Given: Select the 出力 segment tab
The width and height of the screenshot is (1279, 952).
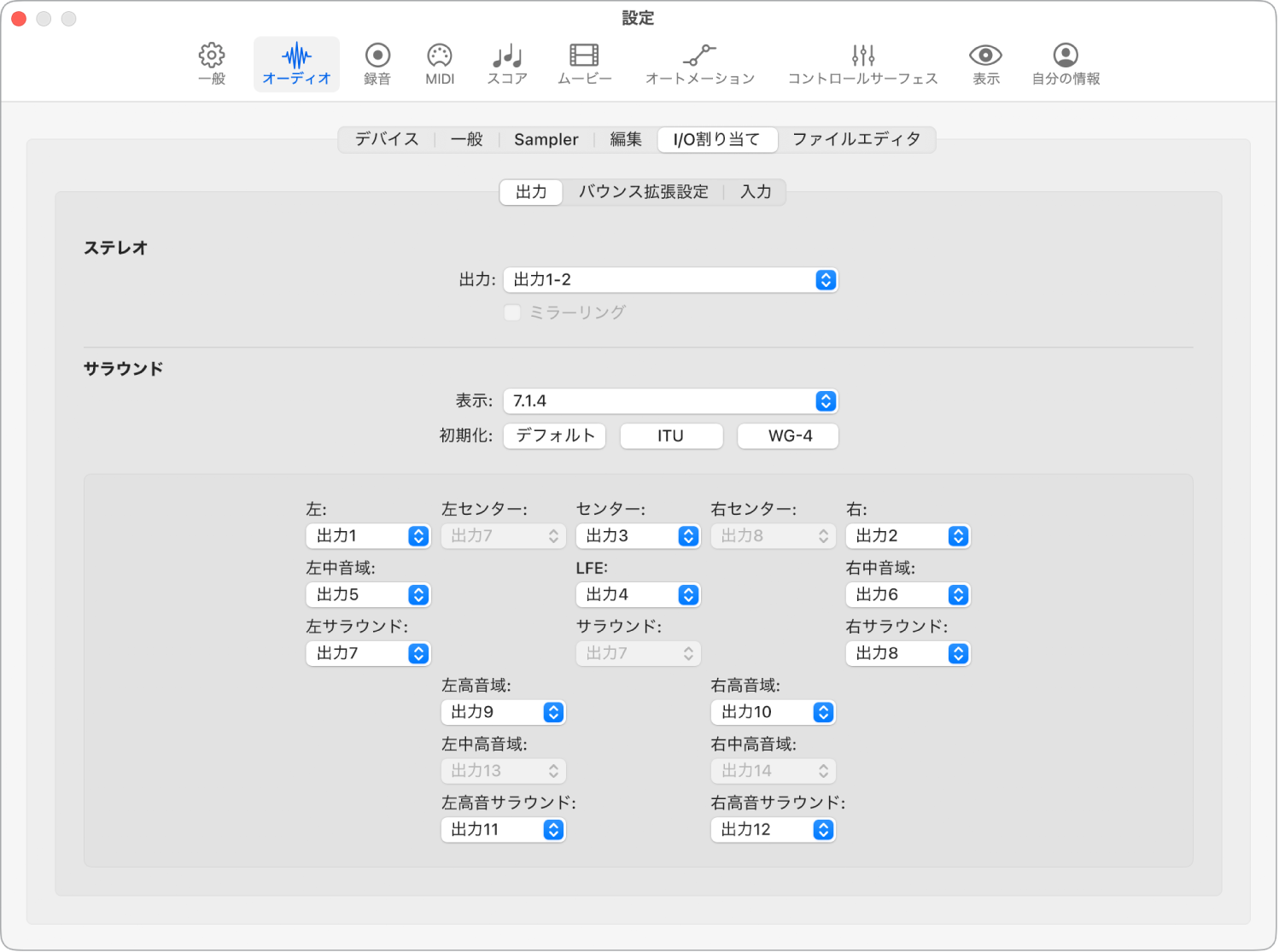Looking at the screenshot, I should 531,192.
